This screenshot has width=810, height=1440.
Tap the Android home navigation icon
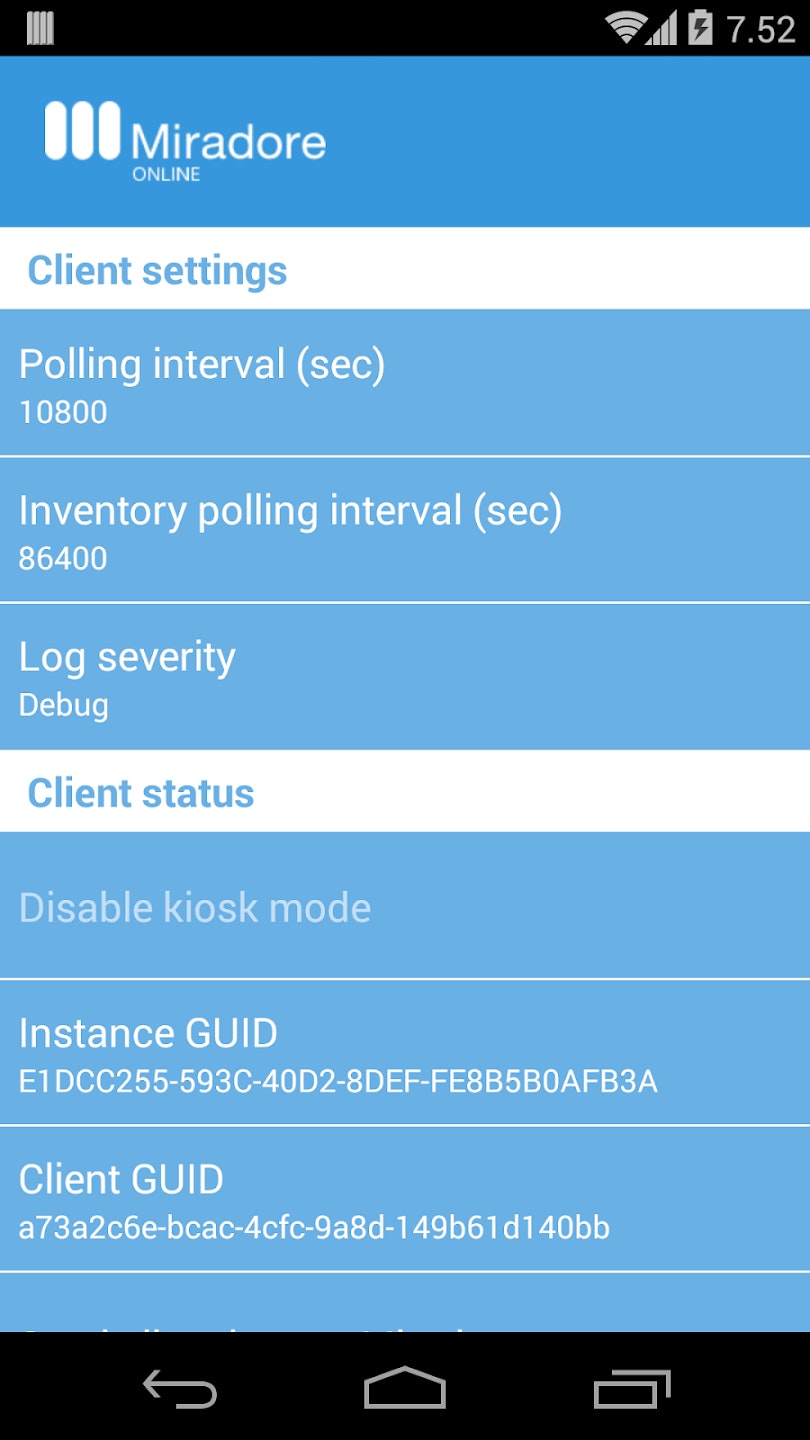pos(404,1388)
